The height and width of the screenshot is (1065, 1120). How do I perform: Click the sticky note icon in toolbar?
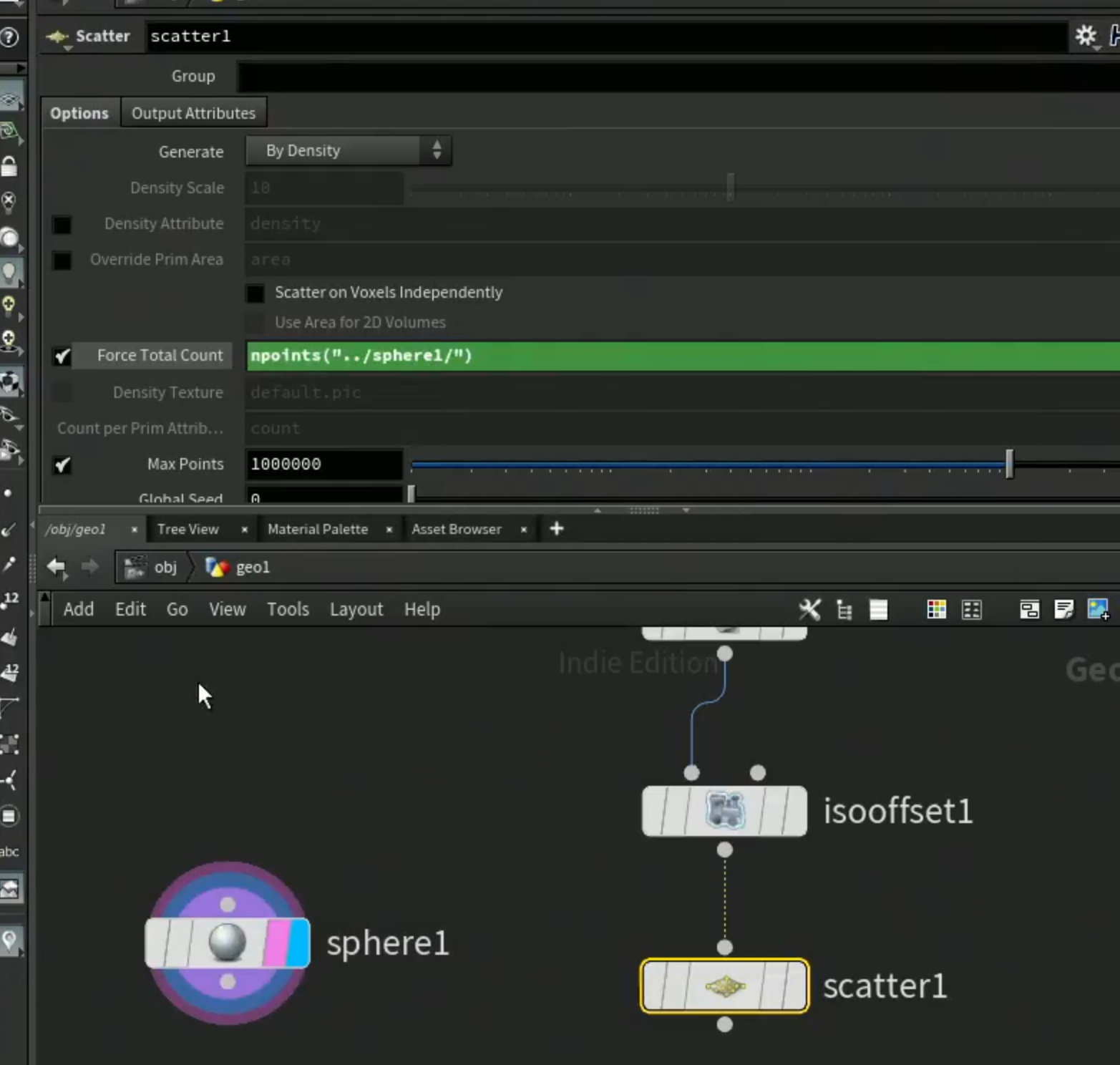coord(1063,609)
